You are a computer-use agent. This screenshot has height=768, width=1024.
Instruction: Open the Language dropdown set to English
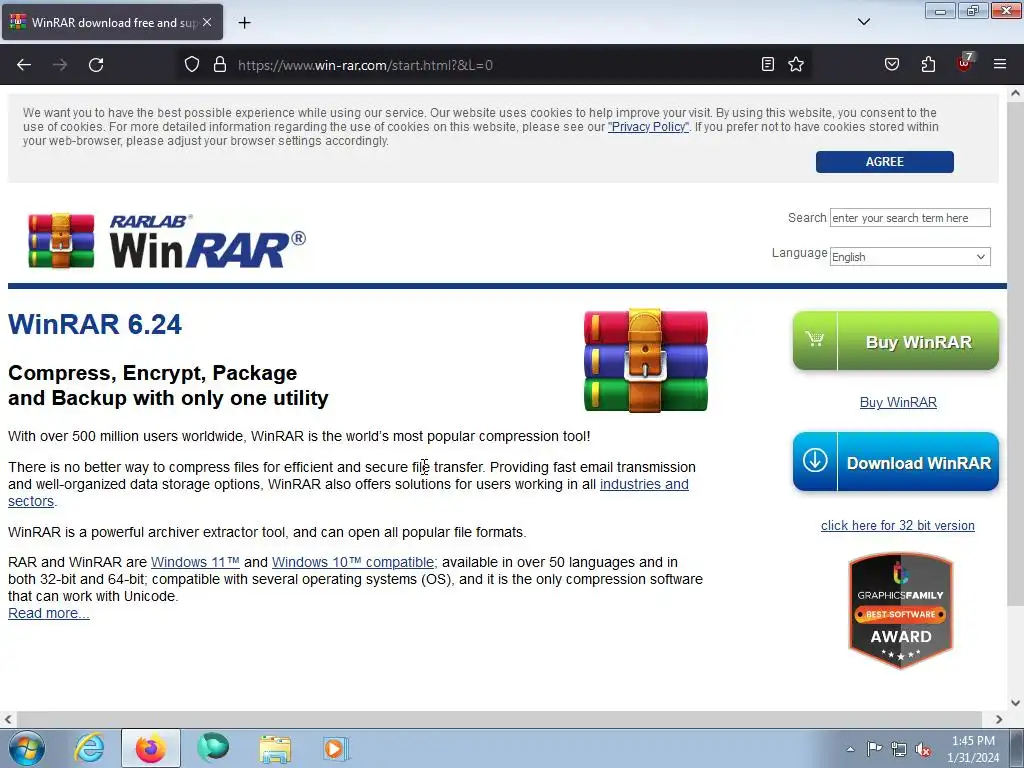tap(910, 257)
